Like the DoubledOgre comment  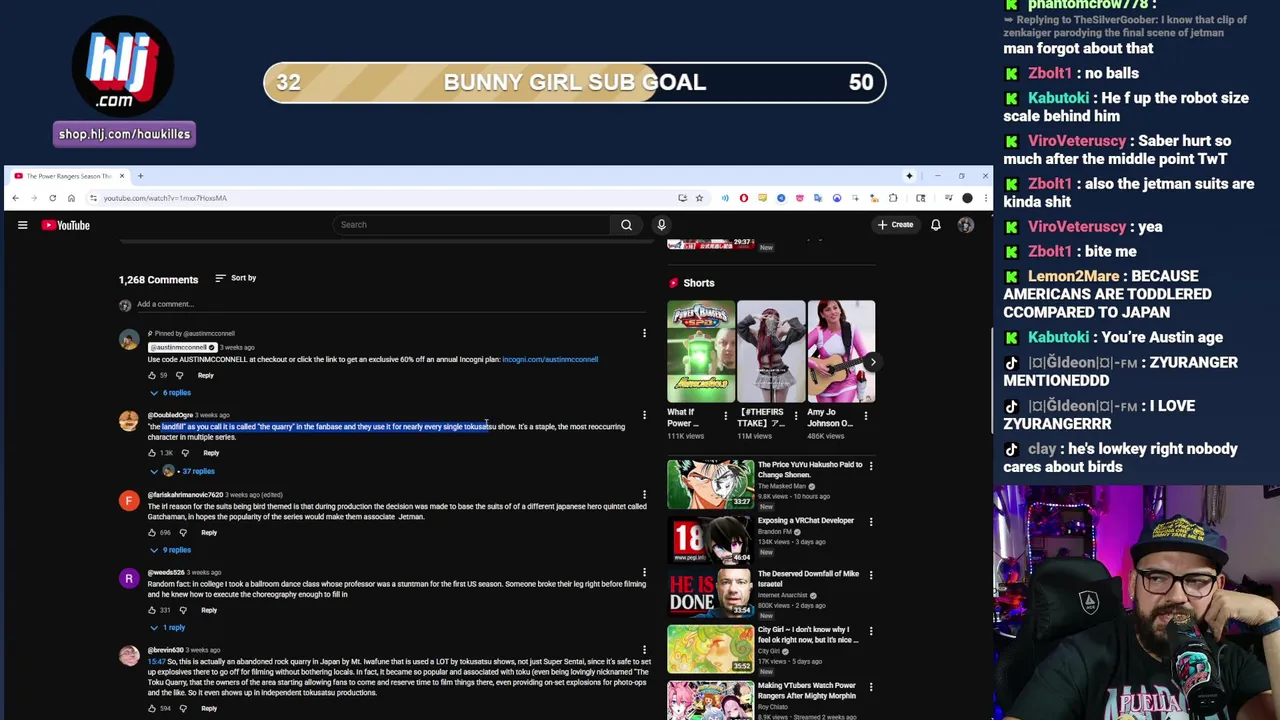152,453
